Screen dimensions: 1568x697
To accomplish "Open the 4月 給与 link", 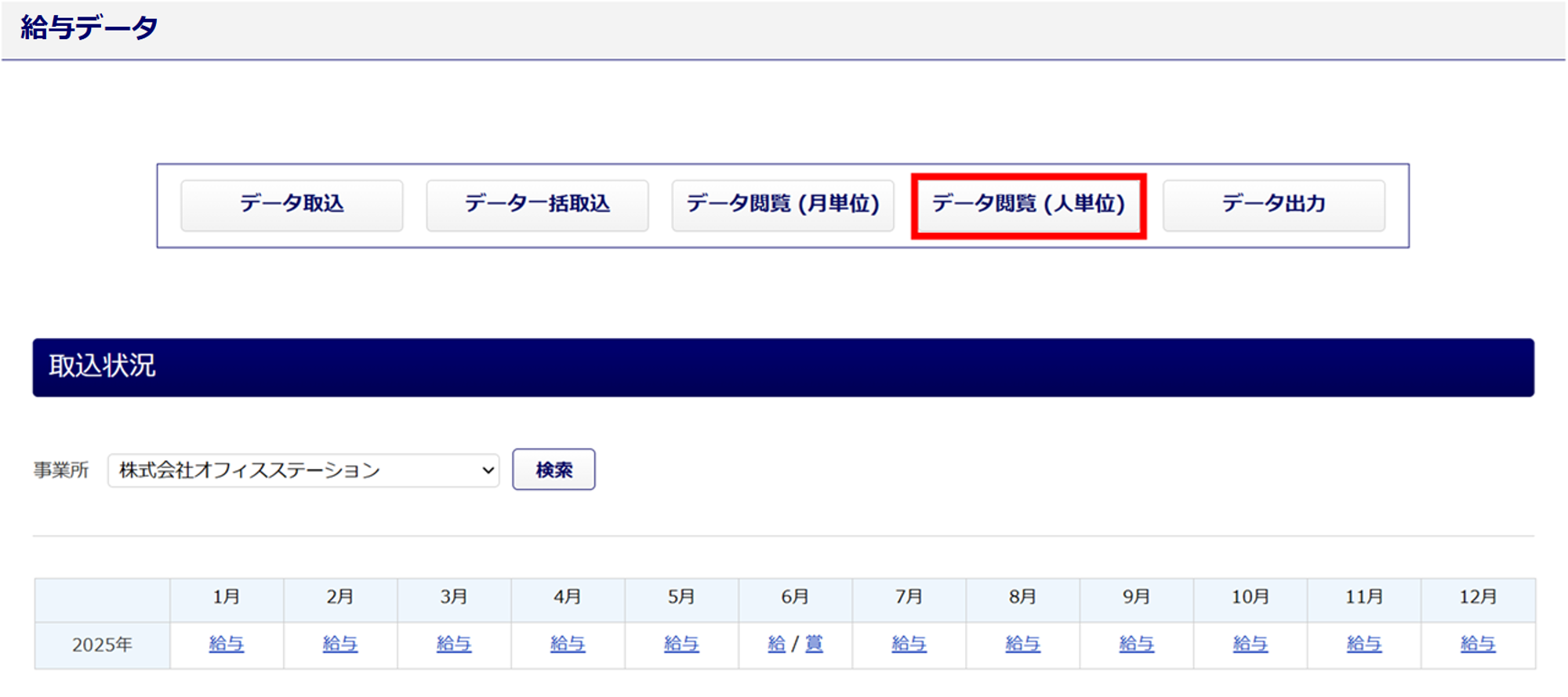I will (x=568, y=644).
